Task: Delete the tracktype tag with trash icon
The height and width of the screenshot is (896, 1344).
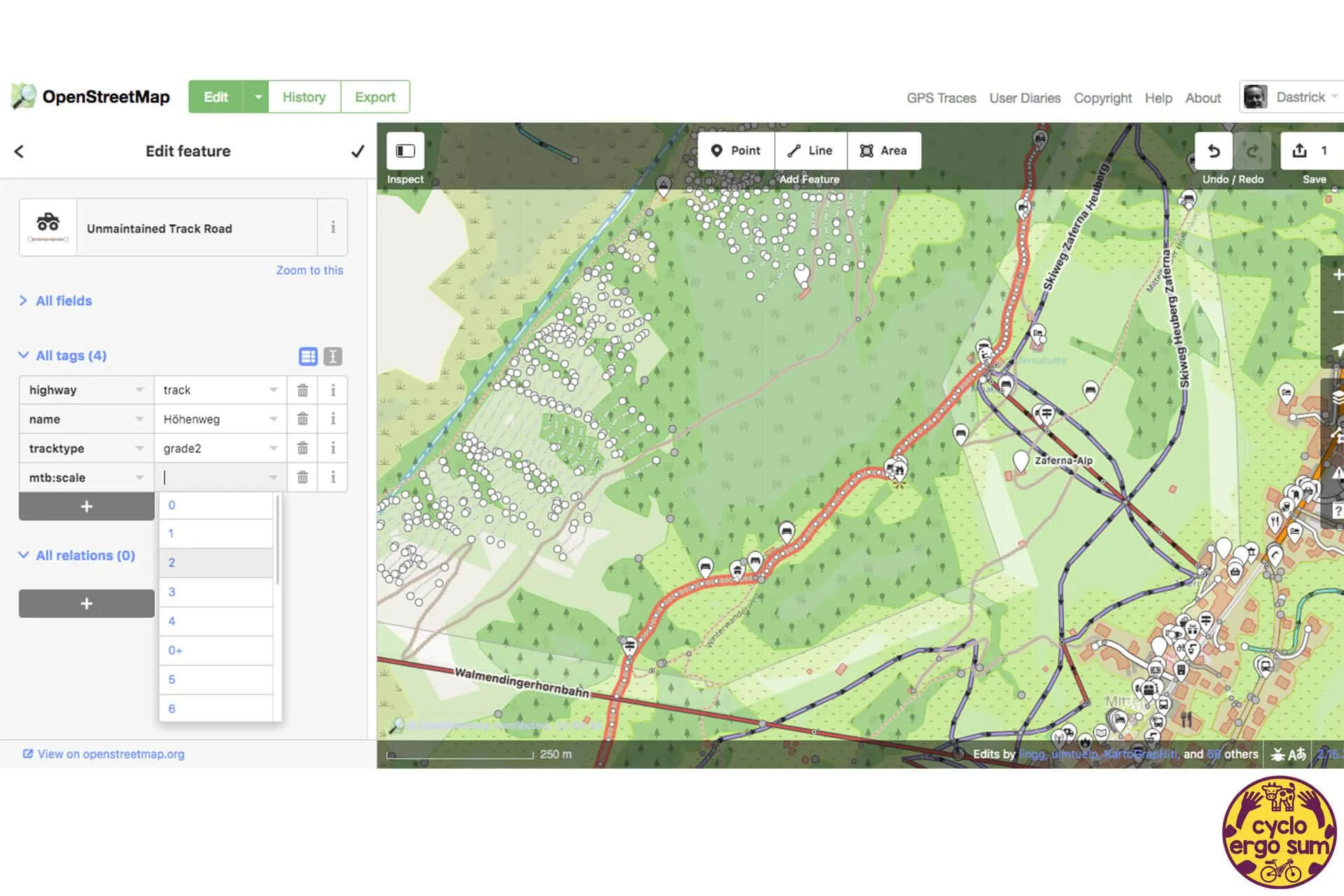Action: click(302, 448)
